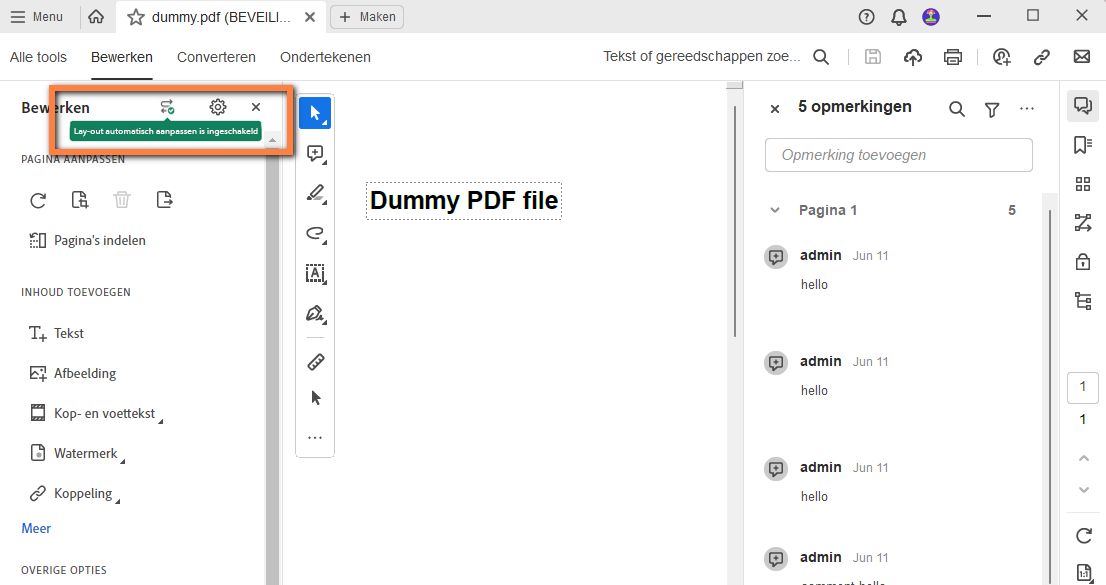The height and width of the screenshot is (585, 1106).
Task: Close the Bewerken panel
Action: [x=256, y=107]
